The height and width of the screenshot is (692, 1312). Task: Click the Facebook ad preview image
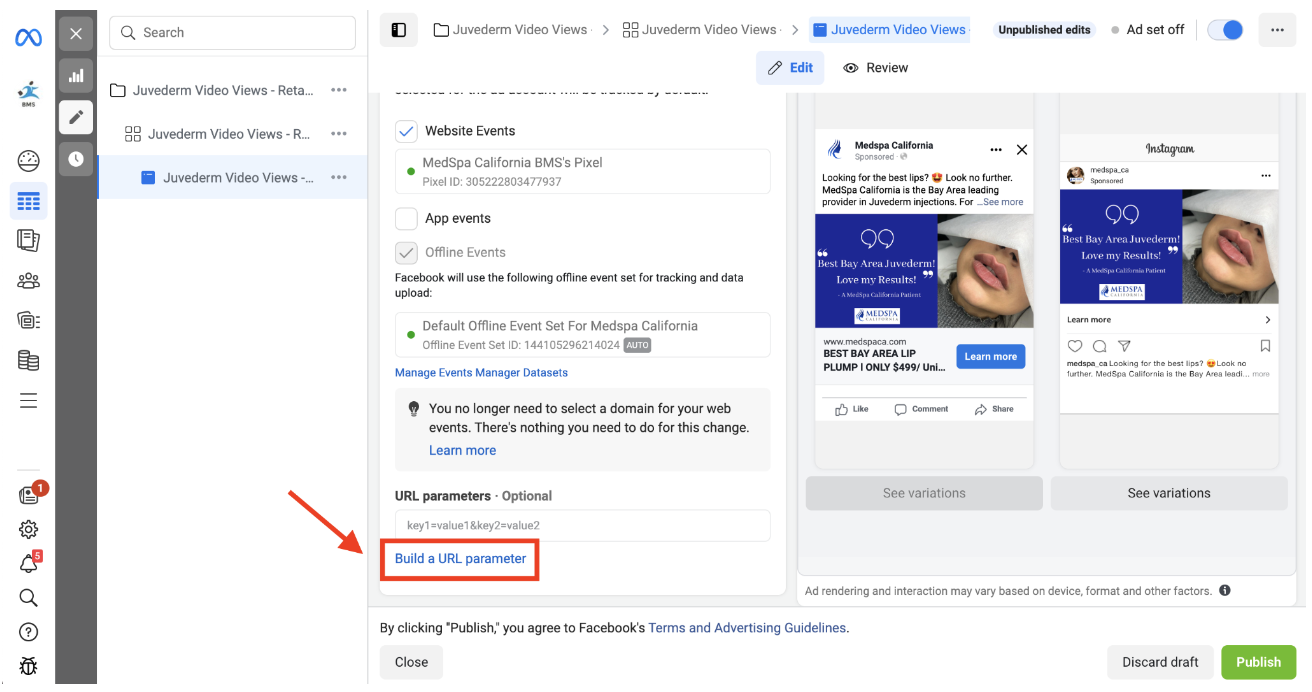click(x=924, y=271)
